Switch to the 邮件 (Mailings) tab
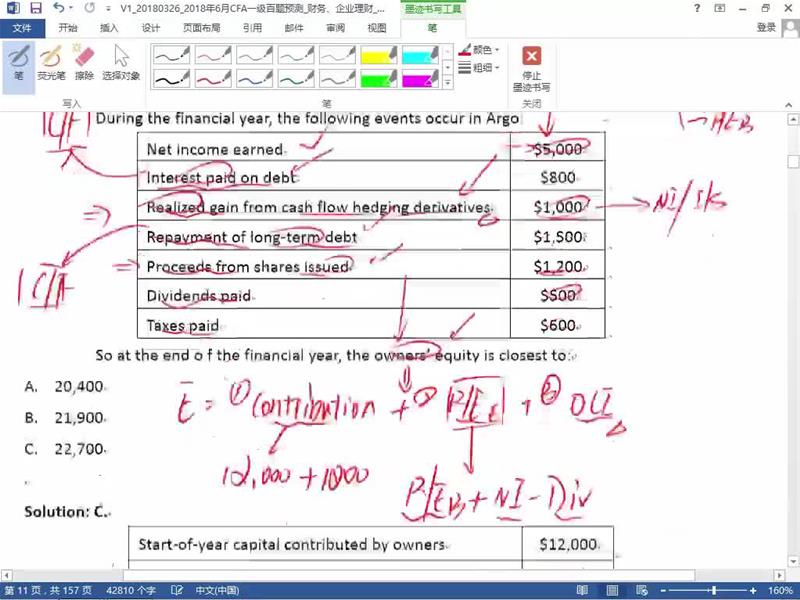This screenshot has width=800, height=600. pos(294,28)
